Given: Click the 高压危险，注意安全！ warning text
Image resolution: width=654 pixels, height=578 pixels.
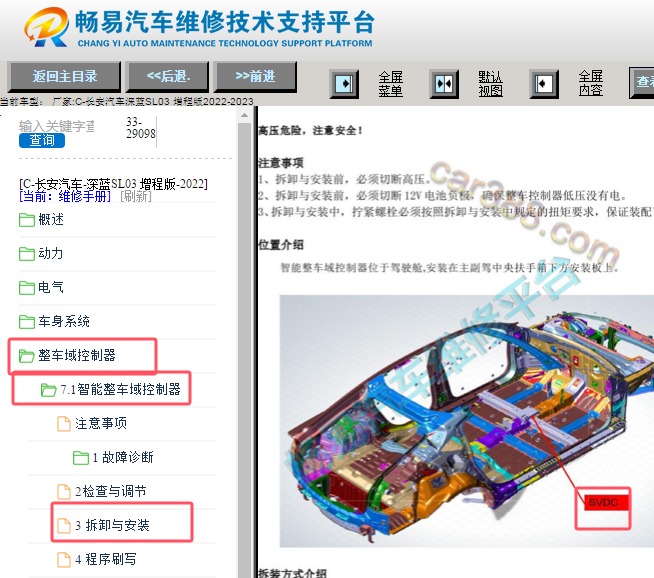Looking at the screenshot, I should (311, 131).
